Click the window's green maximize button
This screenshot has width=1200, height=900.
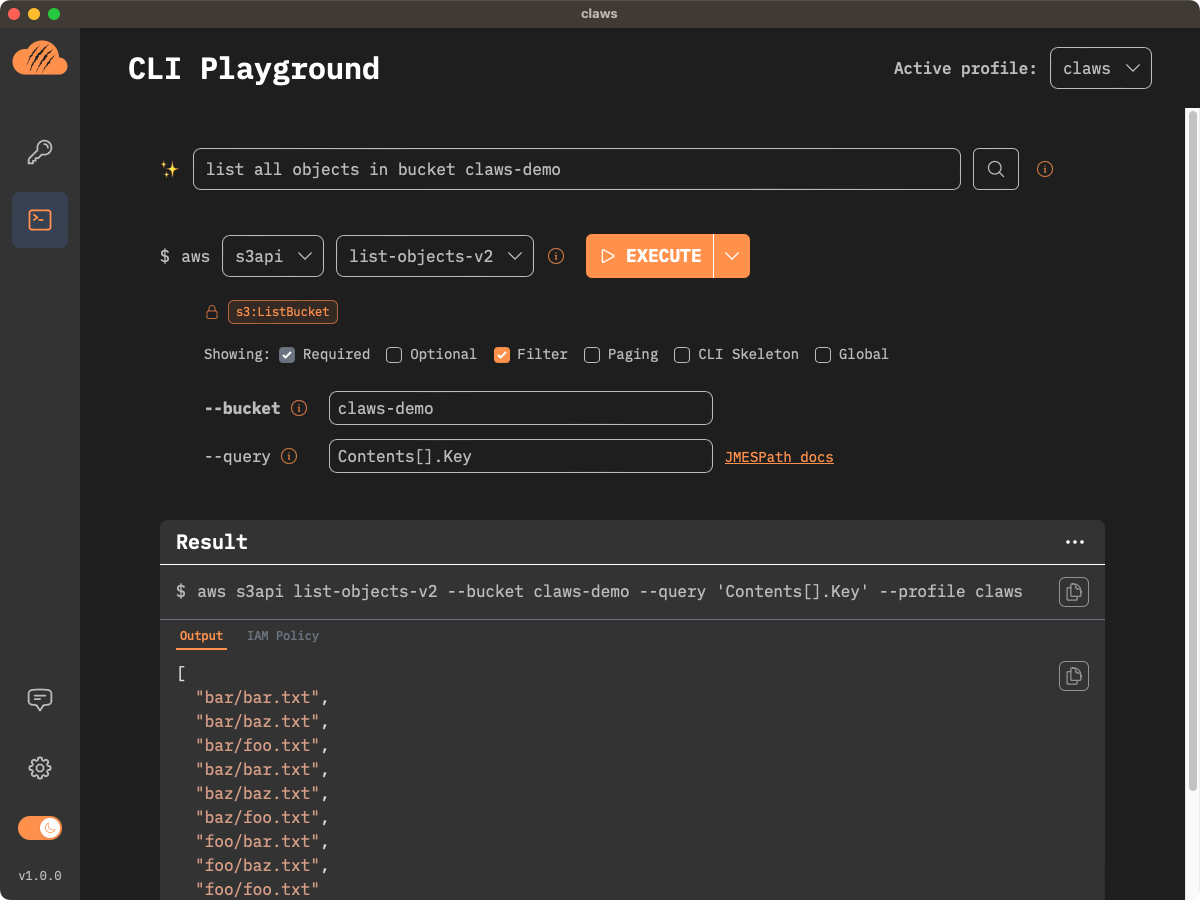coord(54,14)
